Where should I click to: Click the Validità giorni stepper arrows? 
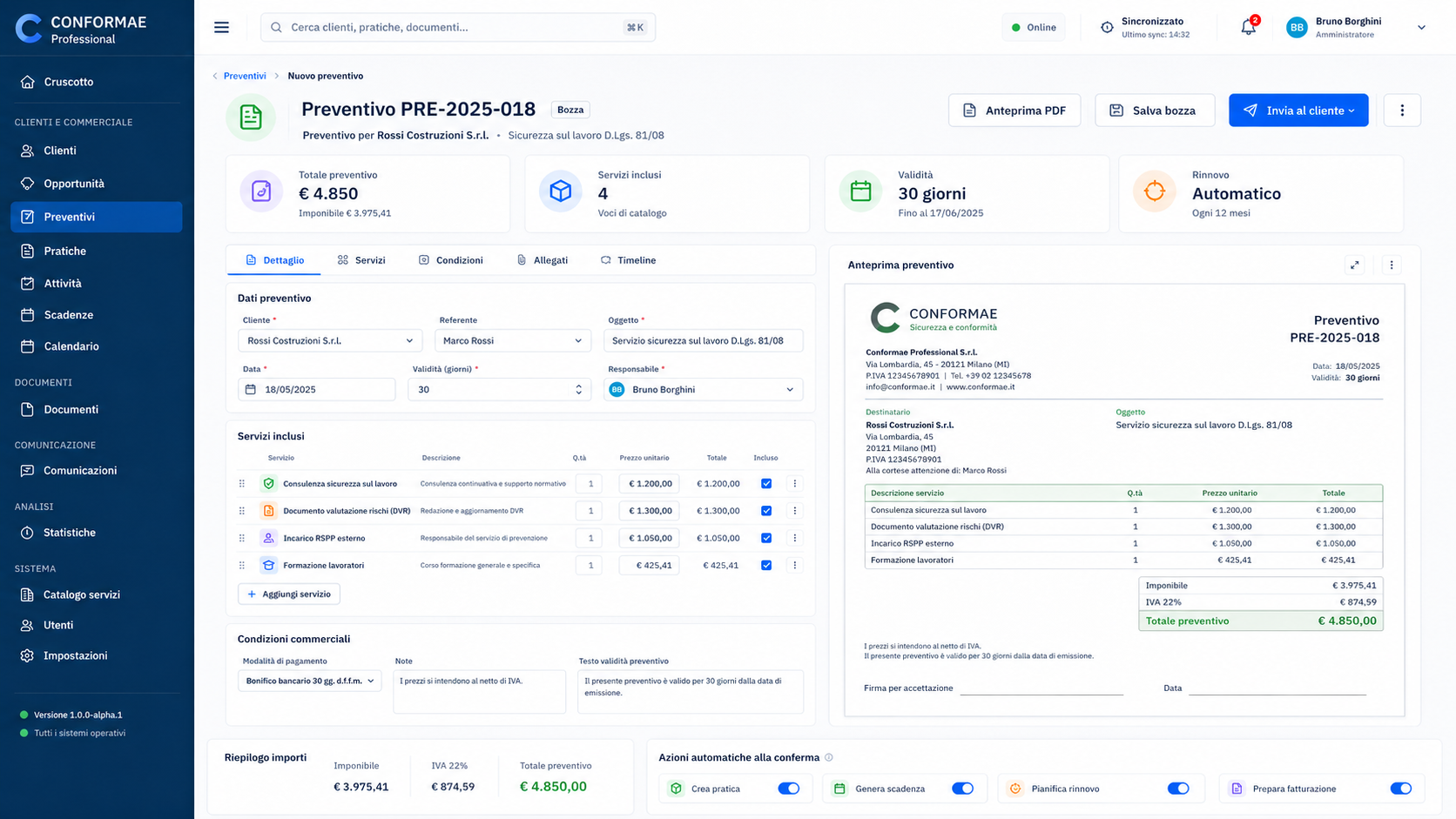pyautogui.click(x=578, y=390)
